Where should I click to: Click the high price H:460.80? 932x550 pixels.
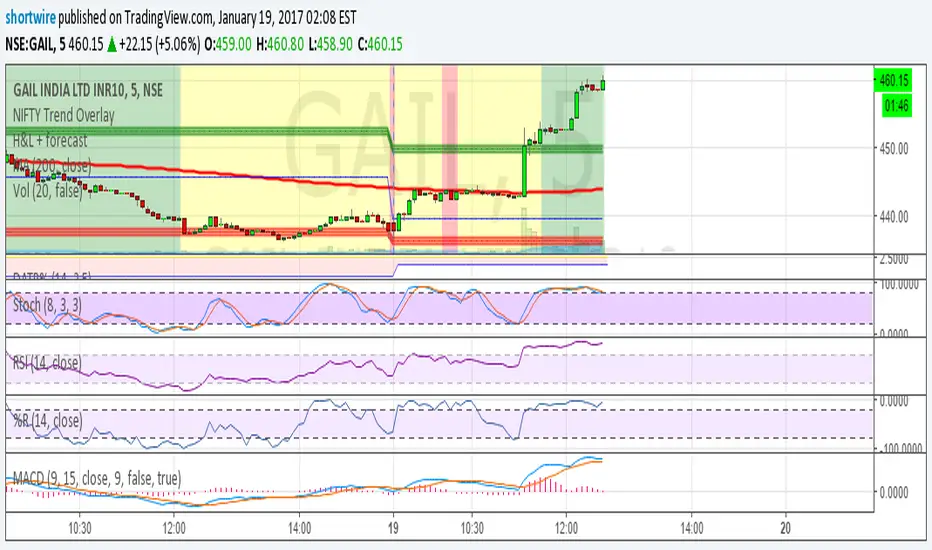pyautogui.click(x=280, y=45)
